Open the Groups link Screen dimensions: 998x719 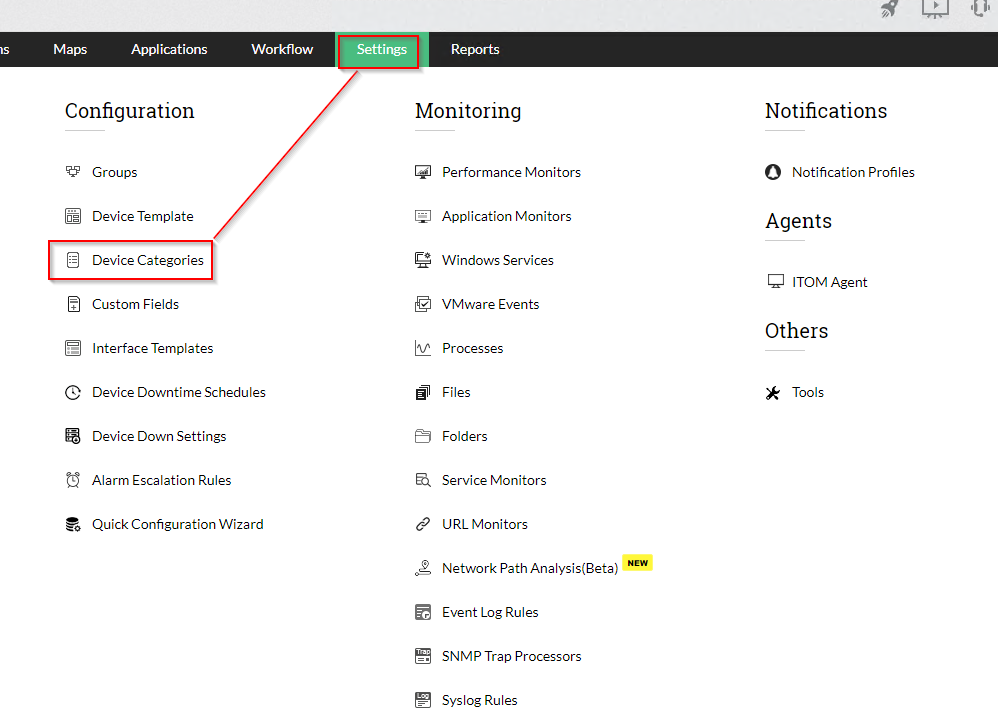[115, 172]
